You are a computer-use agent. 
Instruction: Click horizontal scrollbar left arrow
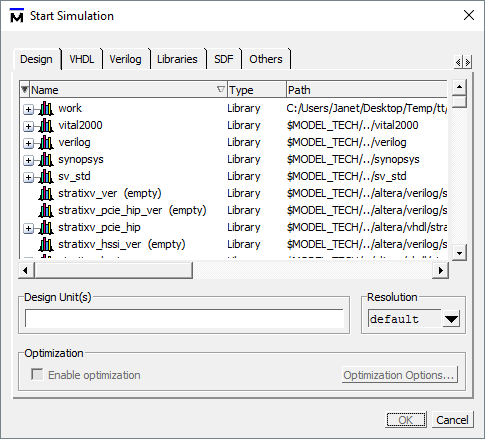pos(26,270)
